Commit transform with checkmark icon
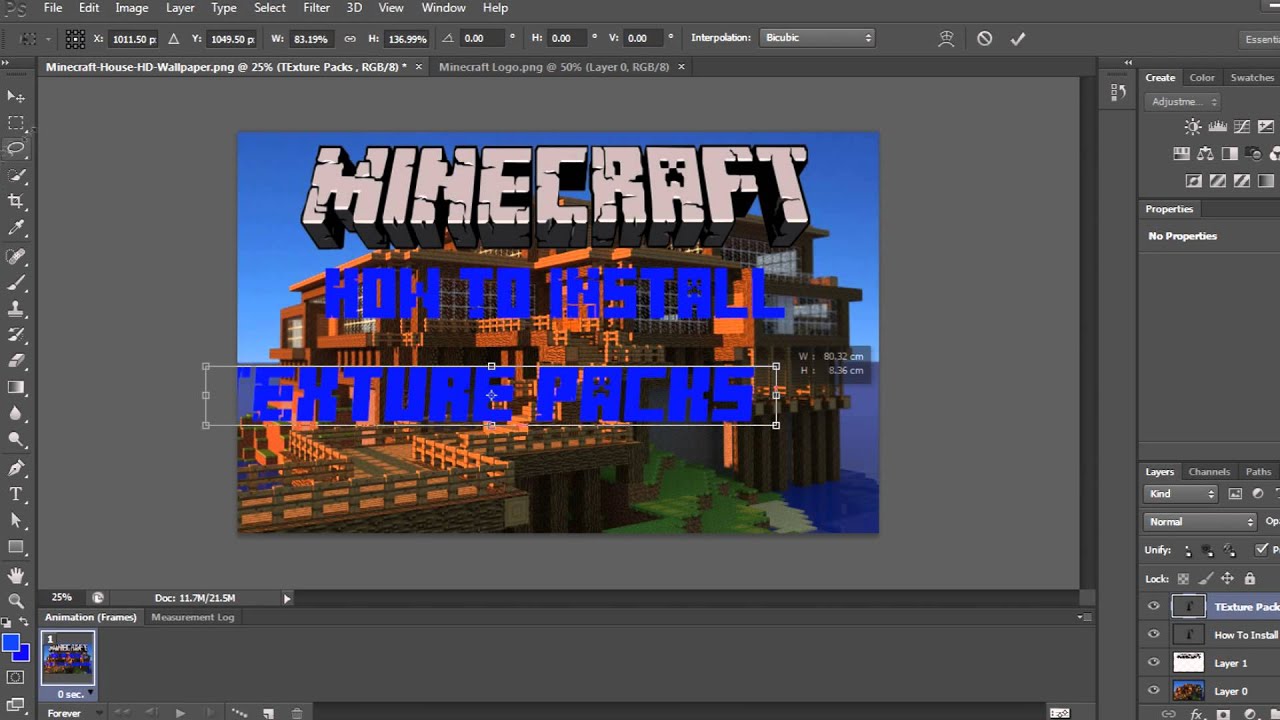Image resolution: width=1280 pixels, height=720 pixels. click(x=1018, y=38)
